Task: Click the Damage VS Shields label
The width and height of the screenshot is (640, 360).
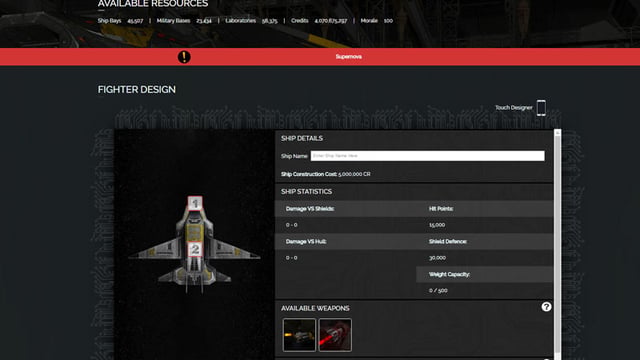Action: (x=310, y=209)
